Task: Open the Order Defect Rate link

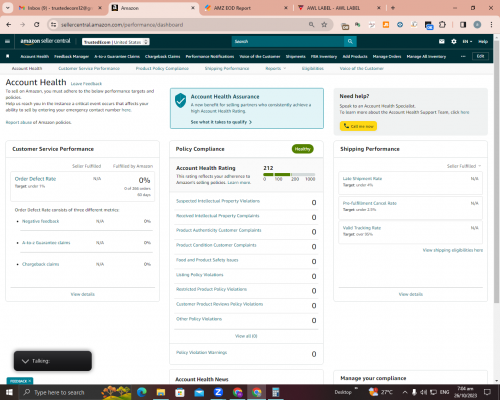Action: (35, 179)
